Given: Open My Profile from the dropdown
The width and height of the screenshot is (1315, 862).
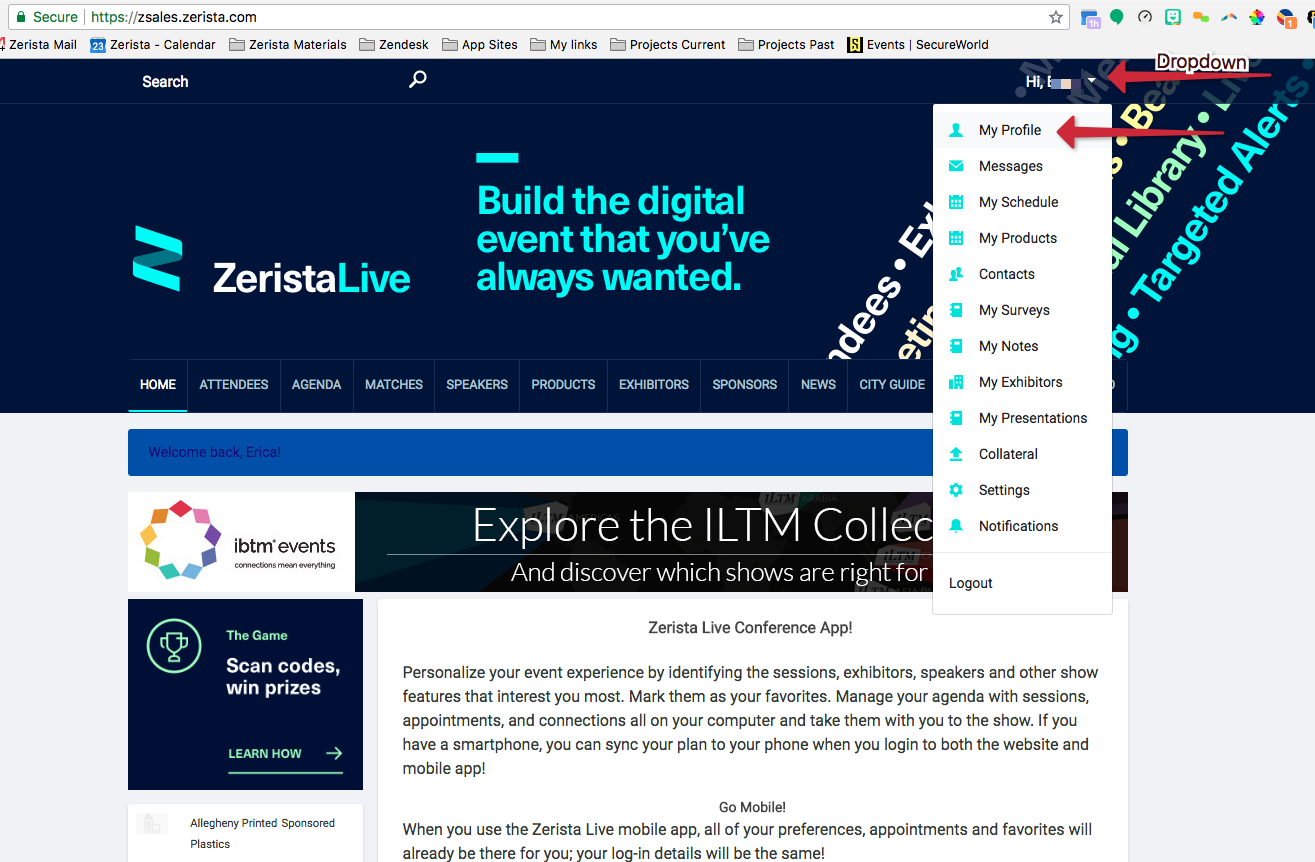Looking at the screenshot, I should 1022,130.
